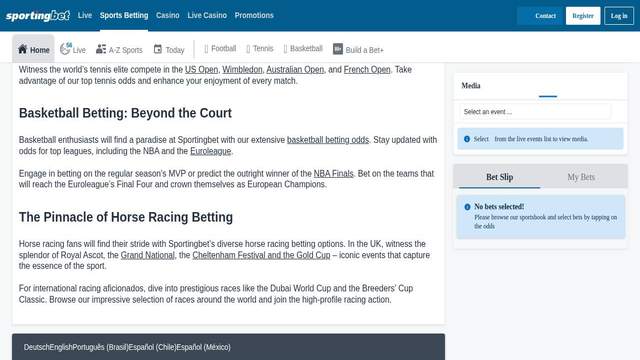
Task: Click the info icon in media notice
Action: click(x=467, y=139)
